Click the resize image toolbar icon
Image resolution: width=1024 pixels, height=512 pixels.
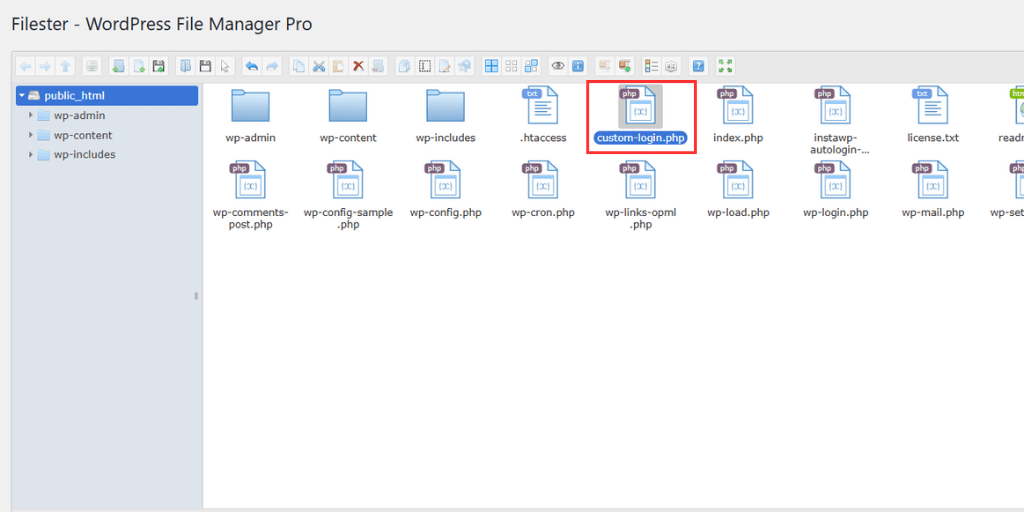tap(465, 66)
